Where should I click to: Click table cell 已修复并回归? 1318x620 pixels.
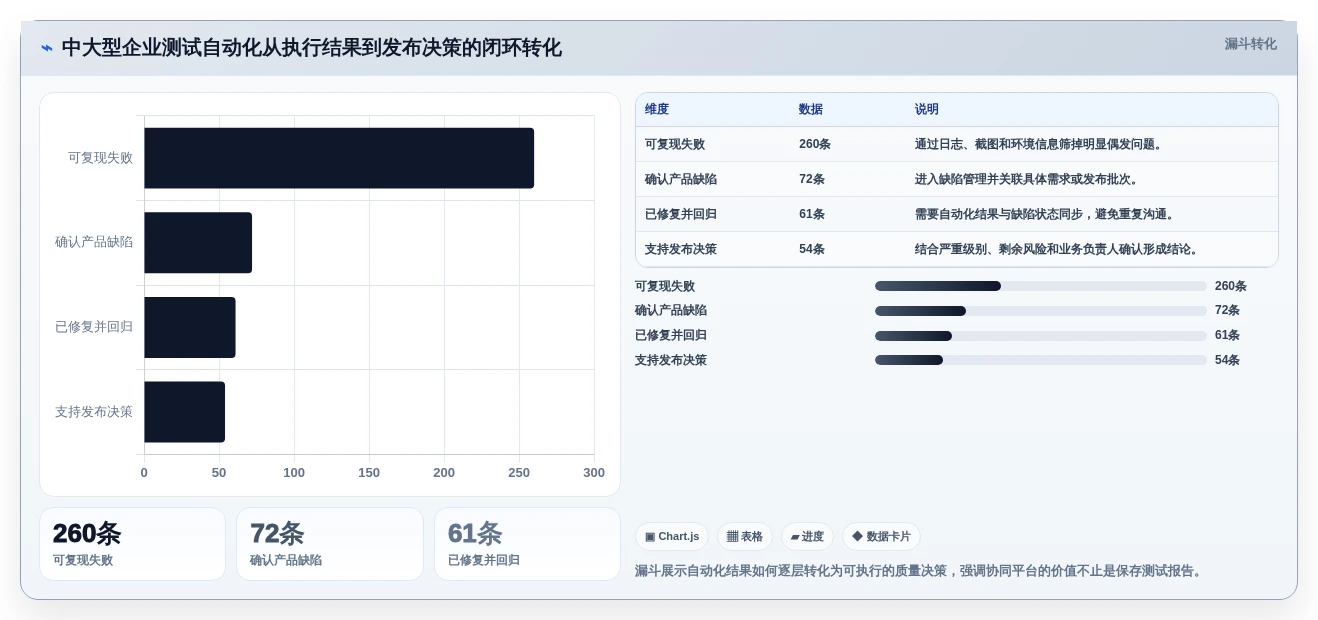681,214
